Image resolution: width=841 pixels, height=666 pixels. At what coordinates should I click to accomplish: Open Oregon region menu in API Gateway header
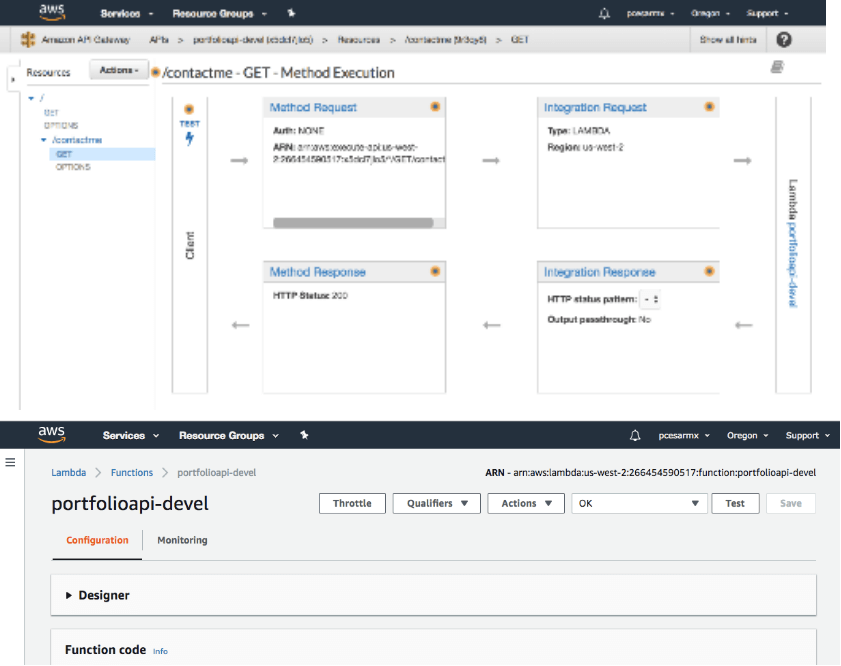pyautogui.click(x=710, y=13)
